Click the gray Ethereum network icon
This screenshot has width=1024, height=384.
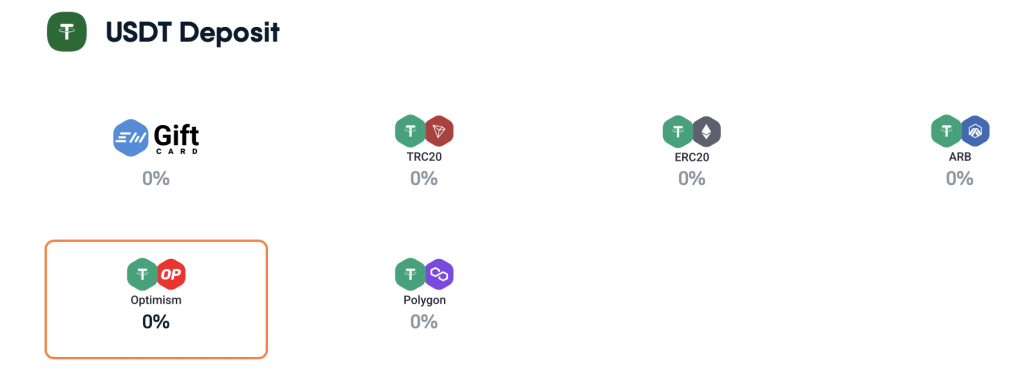(707, 131)
